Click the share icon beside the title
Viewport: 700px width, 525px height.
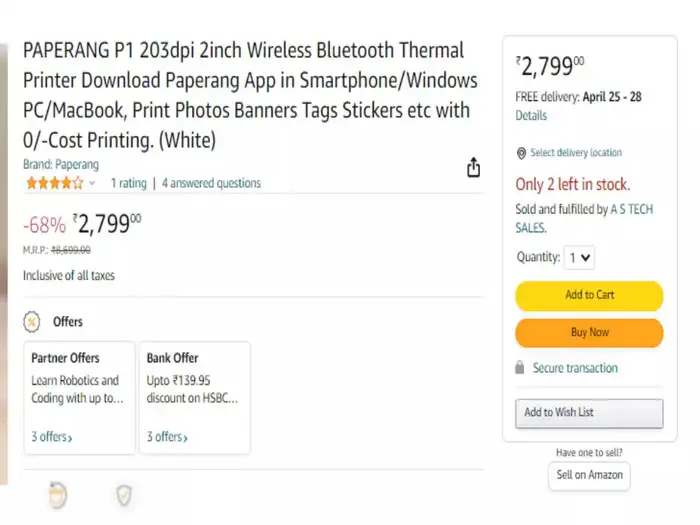pos(474,168)
